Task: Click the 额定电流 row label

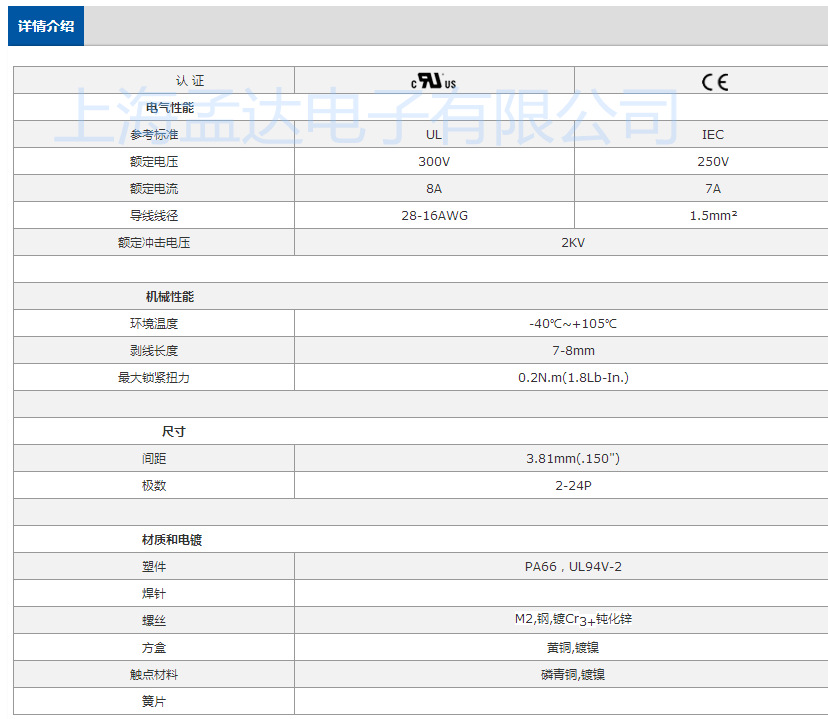Action: coord(154,188)
